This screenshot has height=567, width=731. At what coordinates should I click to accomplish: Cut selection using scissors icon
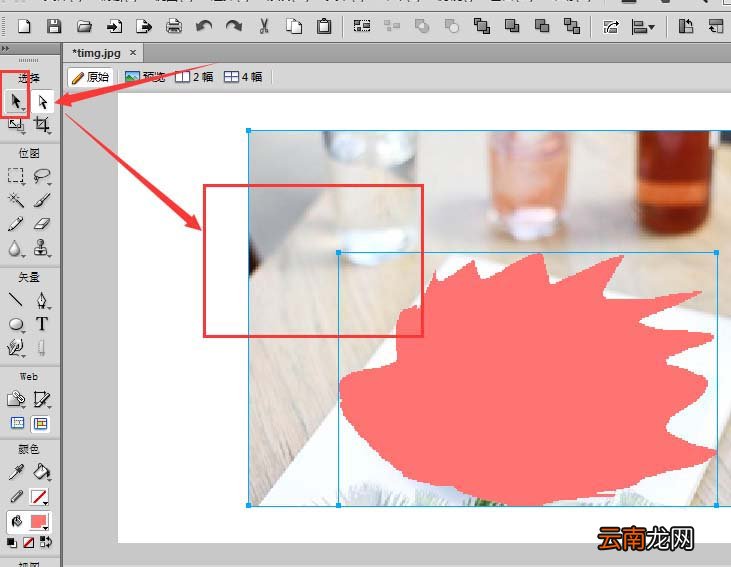point(264,26)
